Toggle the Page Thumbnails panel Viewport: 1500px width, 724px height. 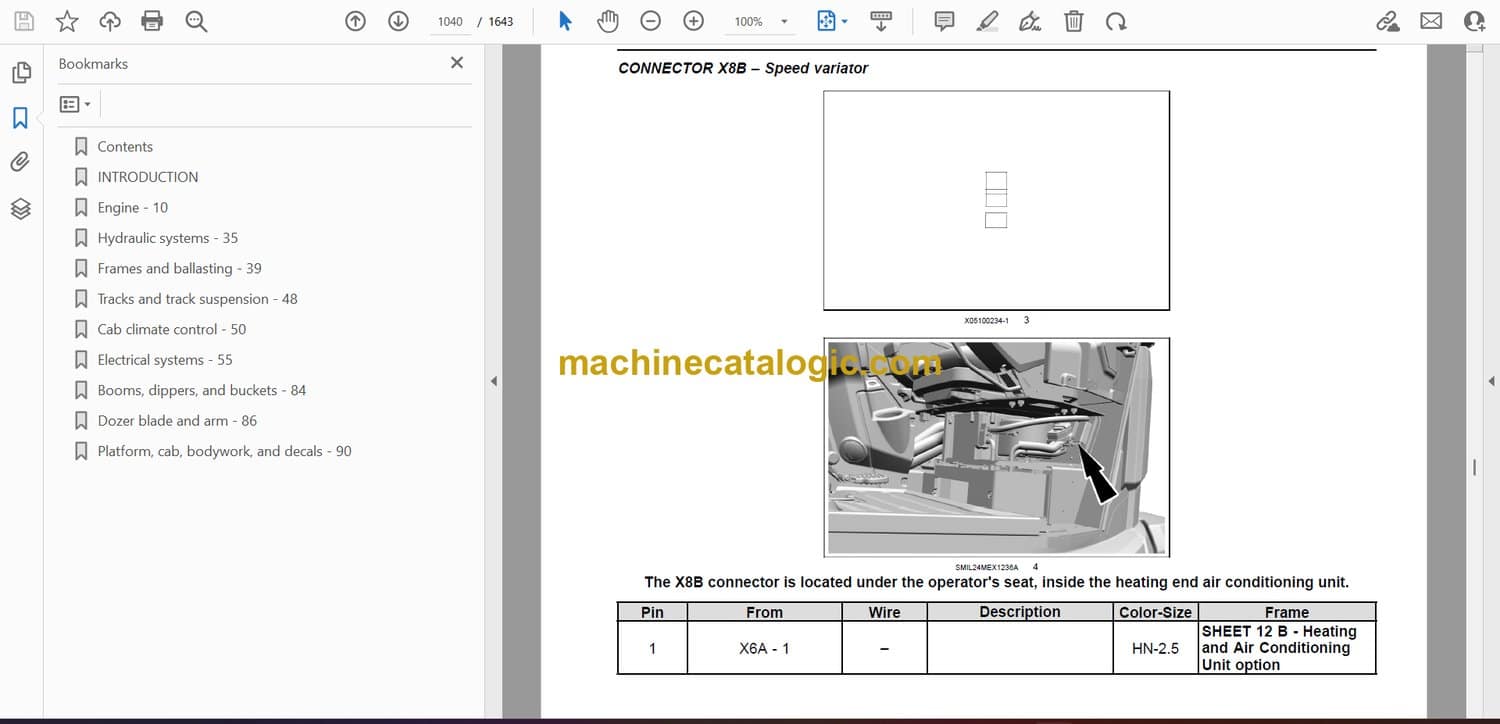[x=20, y=73]
